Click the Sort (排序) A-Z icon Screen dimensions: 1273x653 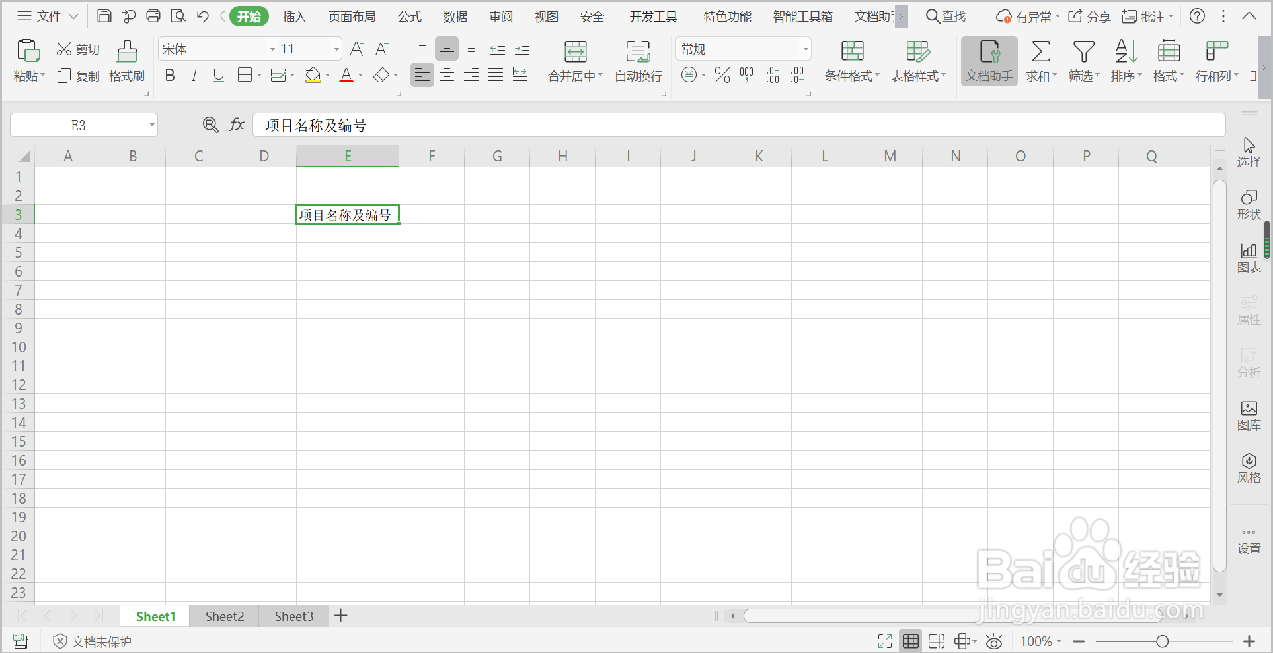tap(1126, 51)
